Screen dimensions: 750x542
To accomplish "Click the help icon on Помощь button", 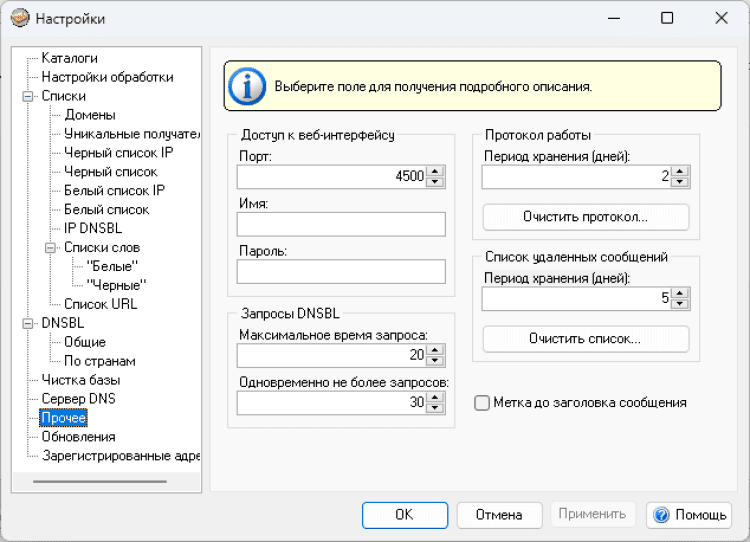I will (660, 515).
